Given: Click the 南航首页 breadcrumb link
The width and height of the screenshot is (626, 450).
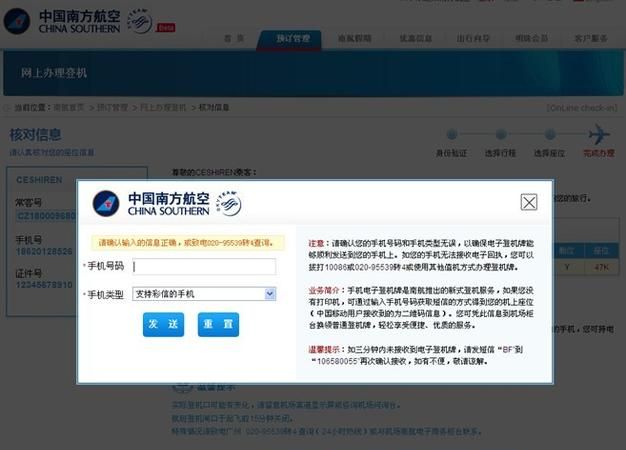Looking at the screenshot, I should pyautogui.click(x=68, y=106).
